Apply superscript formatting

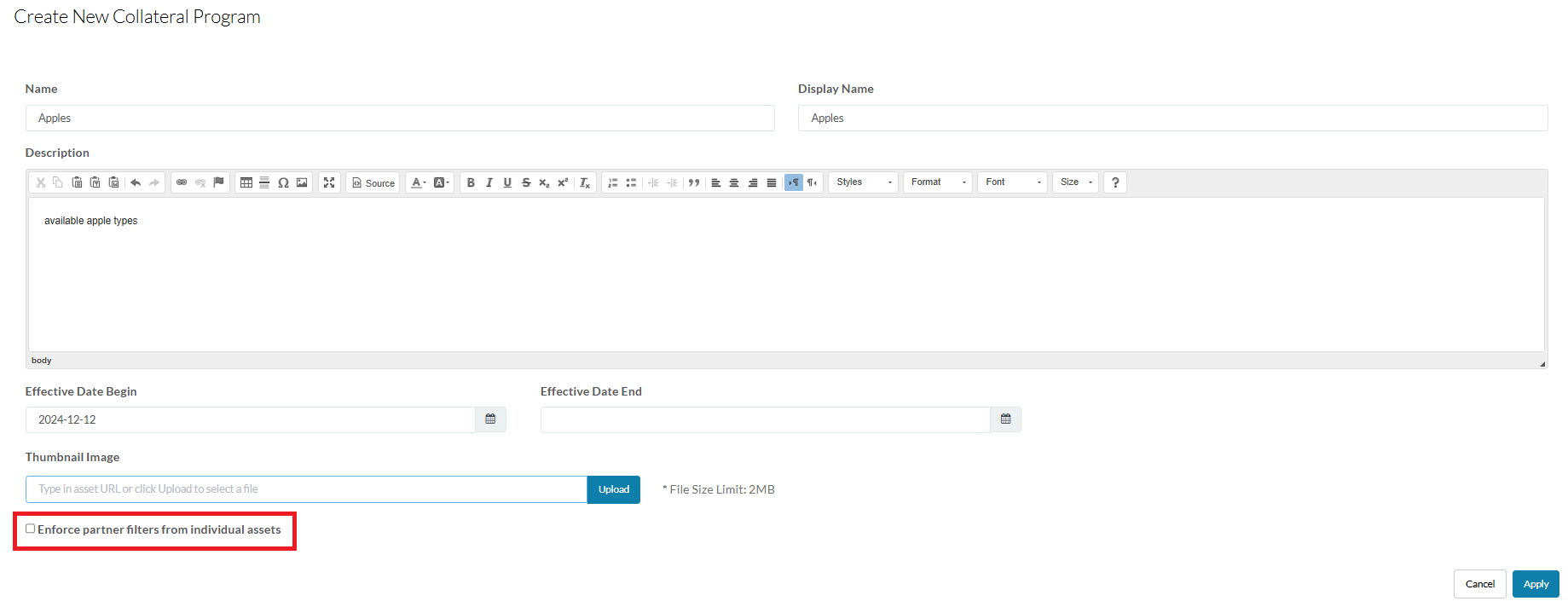[x=563, y=182]
